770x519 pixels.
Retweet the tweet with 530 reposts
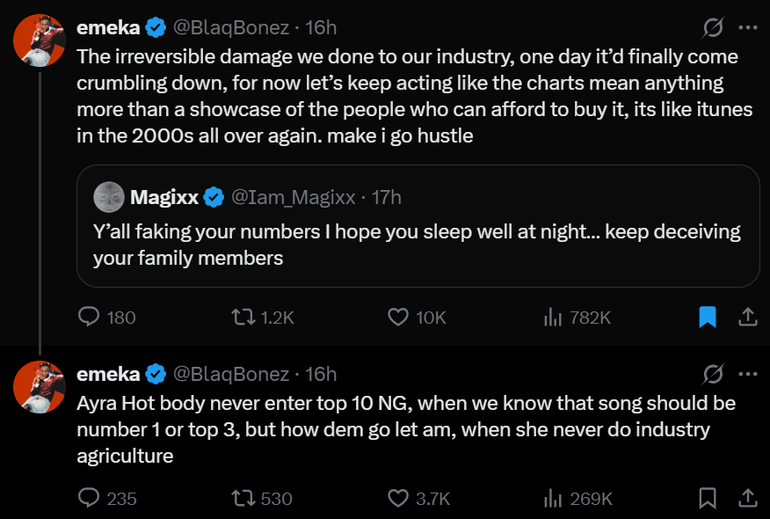243,497
